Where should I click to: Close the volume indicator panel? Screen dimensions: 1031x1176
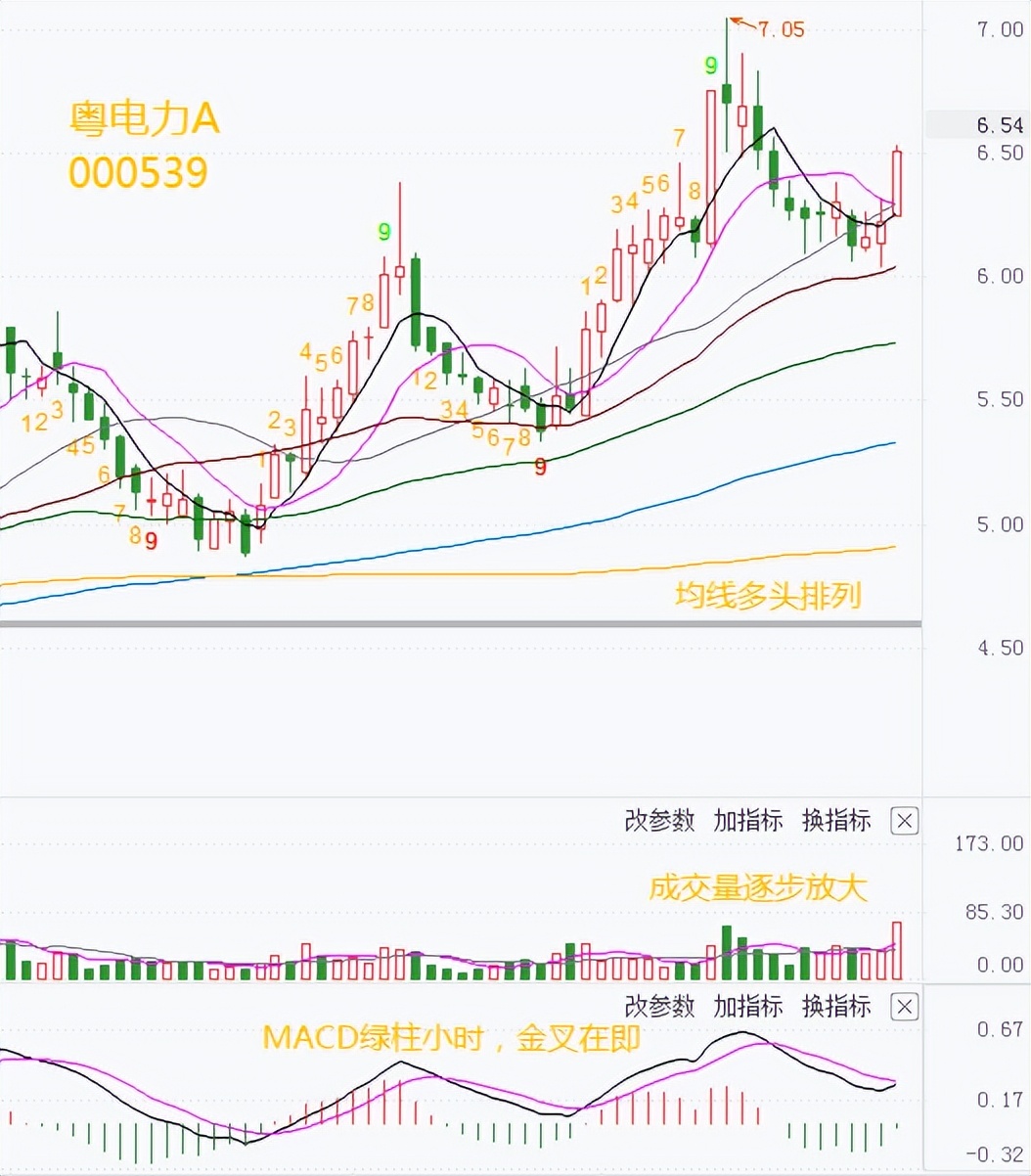click(904, 821)
